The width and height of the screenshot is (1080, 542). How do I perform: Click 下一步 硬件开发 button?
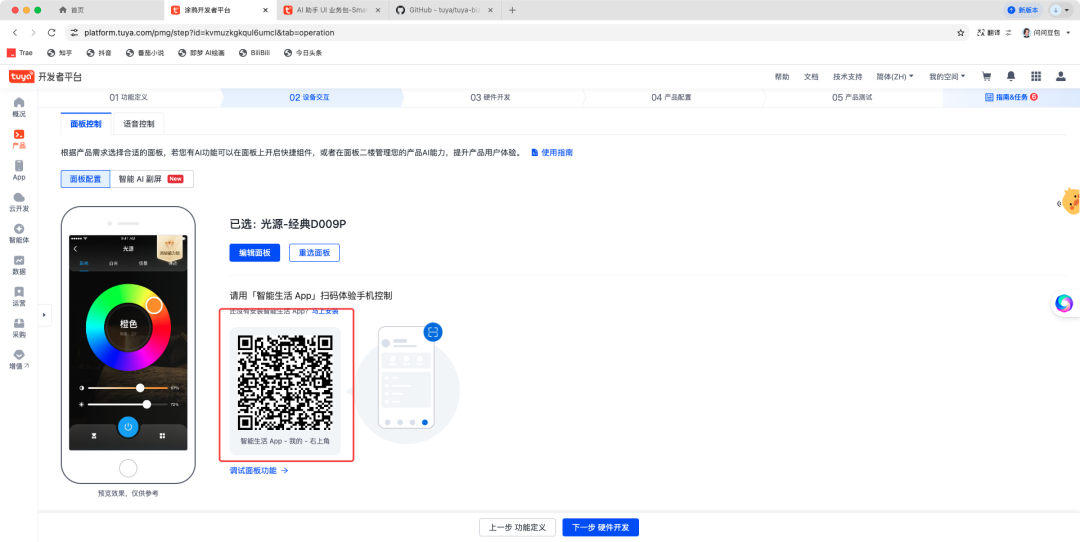tap(601, 528)
